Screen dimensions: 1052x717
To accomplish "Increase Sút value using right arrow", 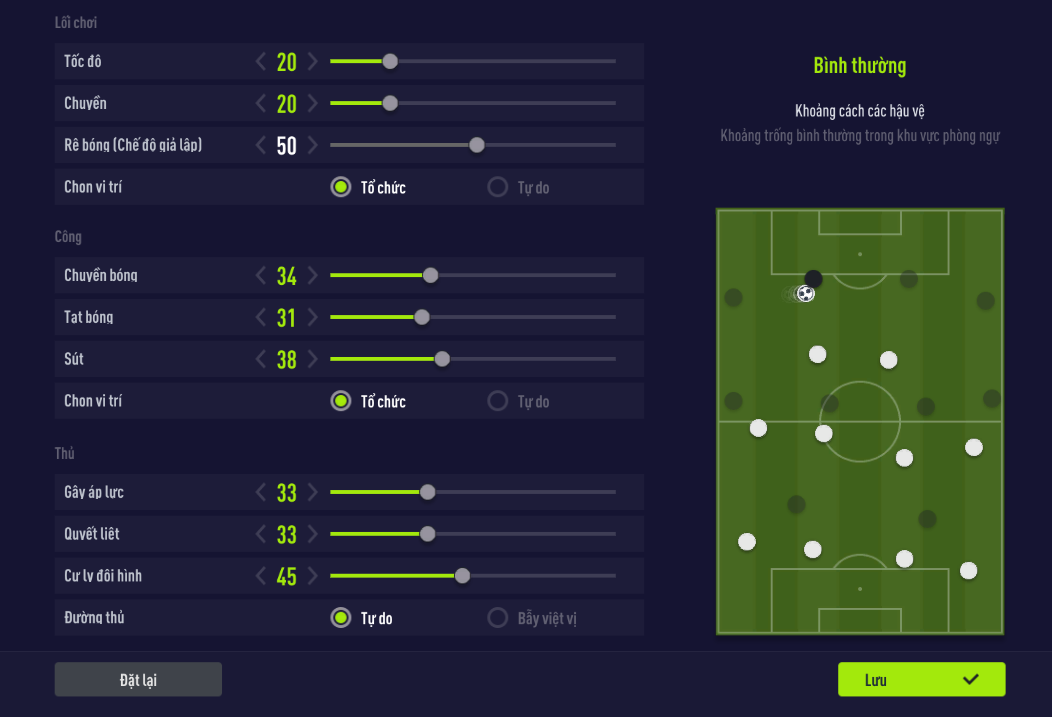I will pos(313,359).
